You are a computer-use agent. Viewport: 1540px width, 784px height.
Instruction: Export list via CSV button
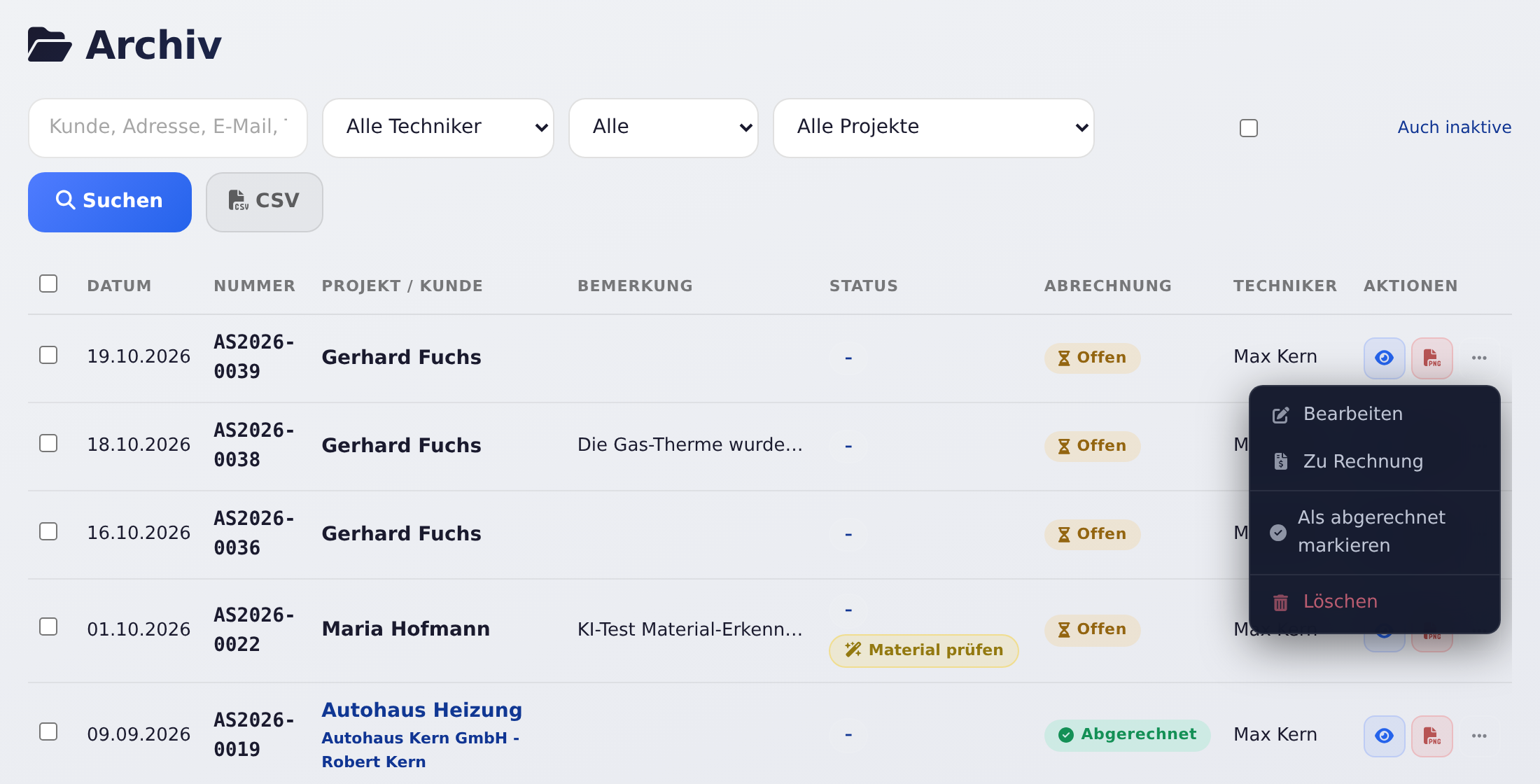[265, 202]
